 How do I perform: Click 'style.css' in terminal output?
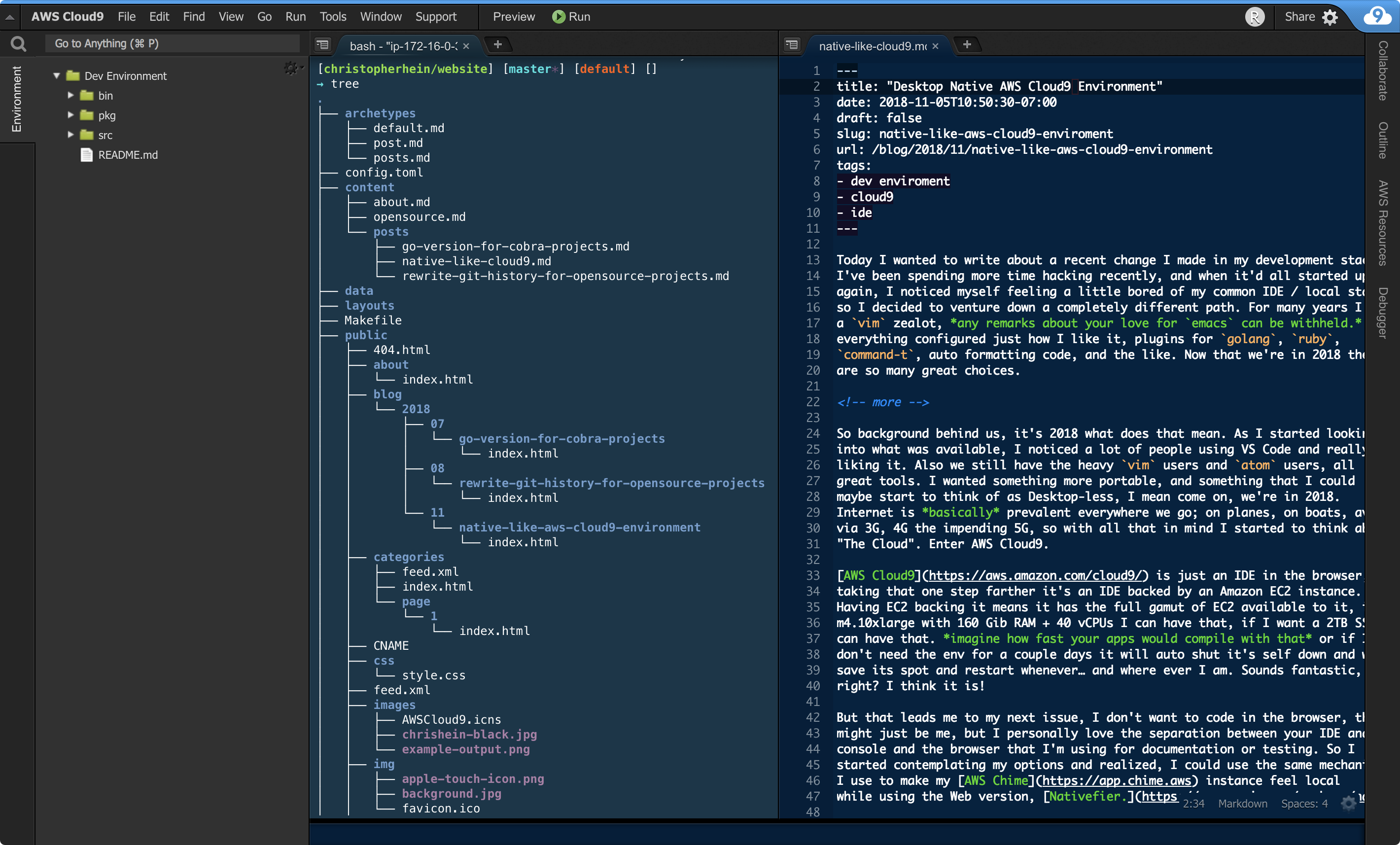coord(433,675)
